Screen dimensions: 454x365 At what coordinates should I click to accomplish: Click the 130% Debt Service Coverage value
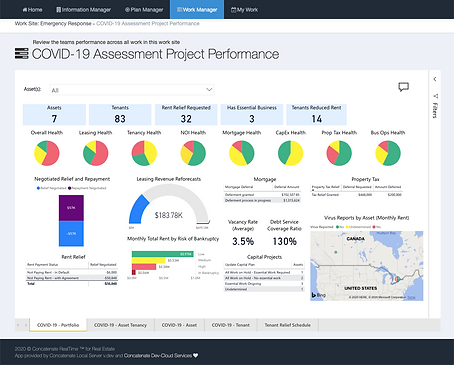coord(284,241)
